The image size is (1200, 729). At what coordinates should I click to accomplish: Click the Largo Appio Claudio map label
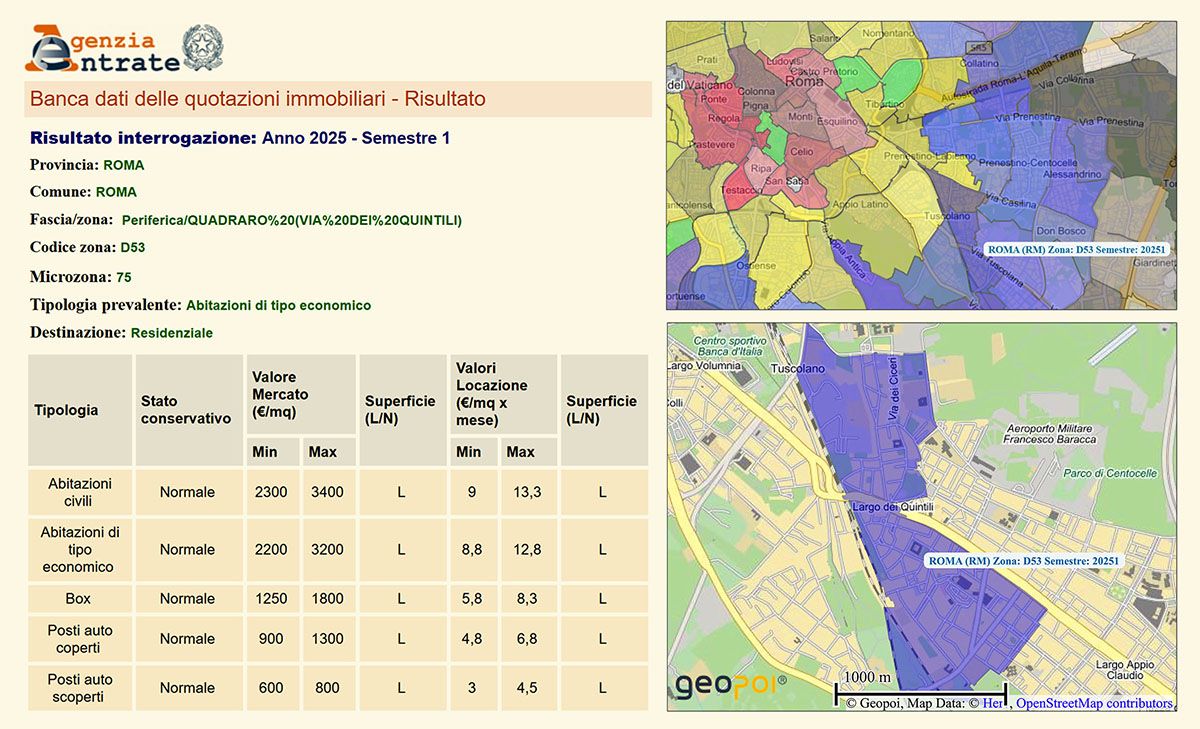click(1123, 669)
